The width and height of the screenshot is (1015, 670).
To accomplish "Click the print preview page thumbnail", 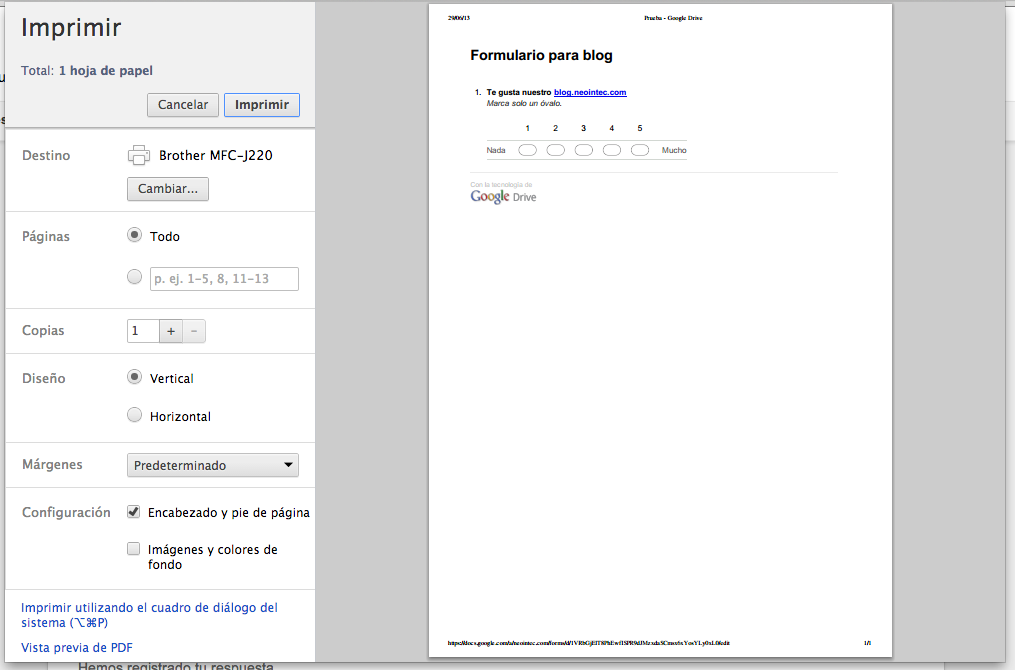I will point(660,330).
